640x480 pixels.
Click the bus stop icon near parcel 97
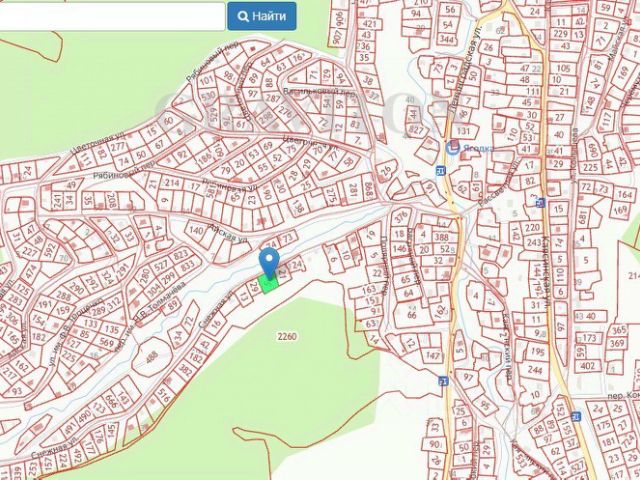[x=443, y=381]
